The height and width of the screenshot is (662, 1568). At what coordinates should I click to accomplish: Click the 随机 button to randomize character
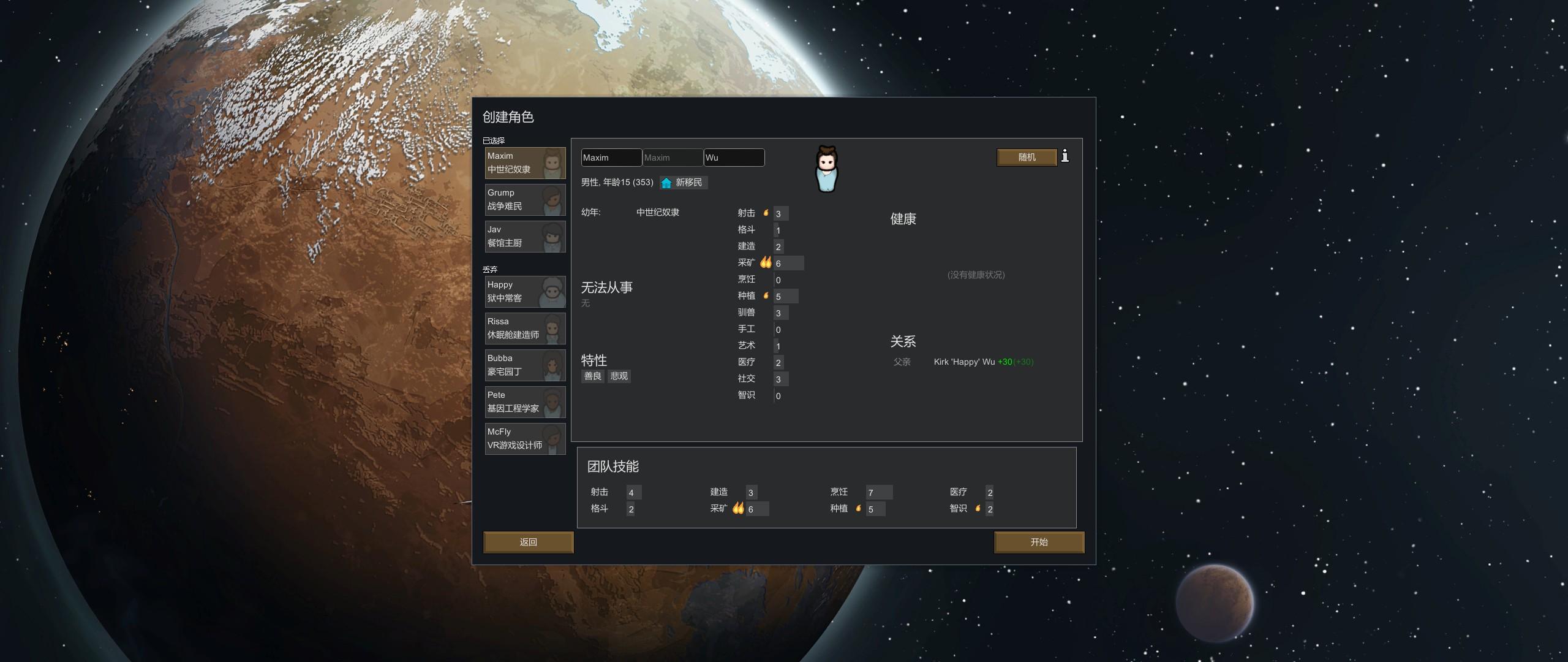pos(1027,157)
